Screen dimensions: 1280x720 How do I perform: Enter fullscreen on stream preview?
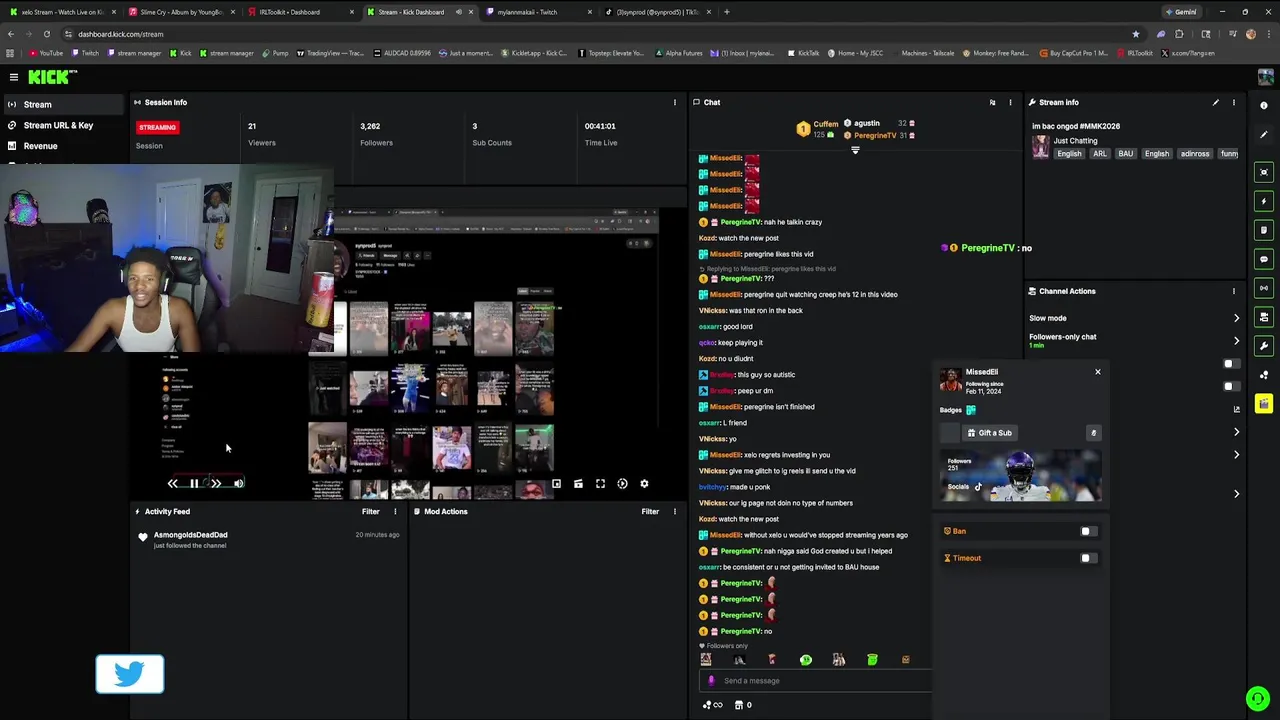coord(600,484)
